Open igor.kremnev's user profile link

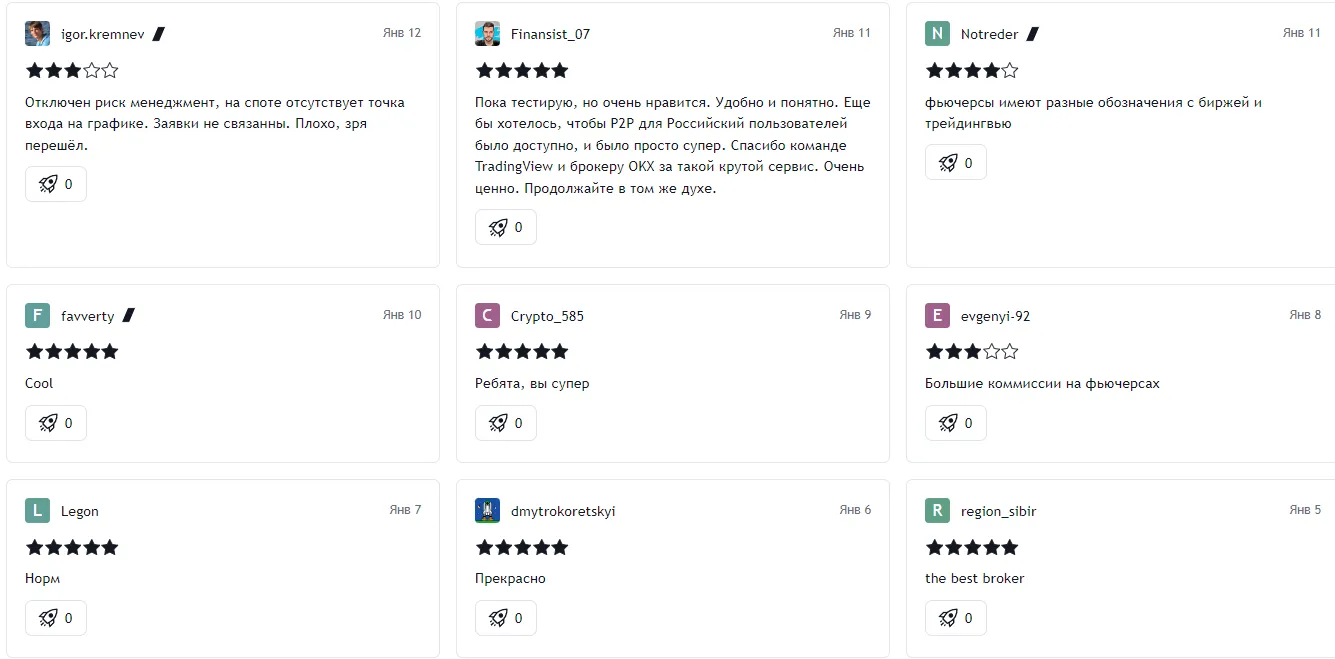point(102,34)
